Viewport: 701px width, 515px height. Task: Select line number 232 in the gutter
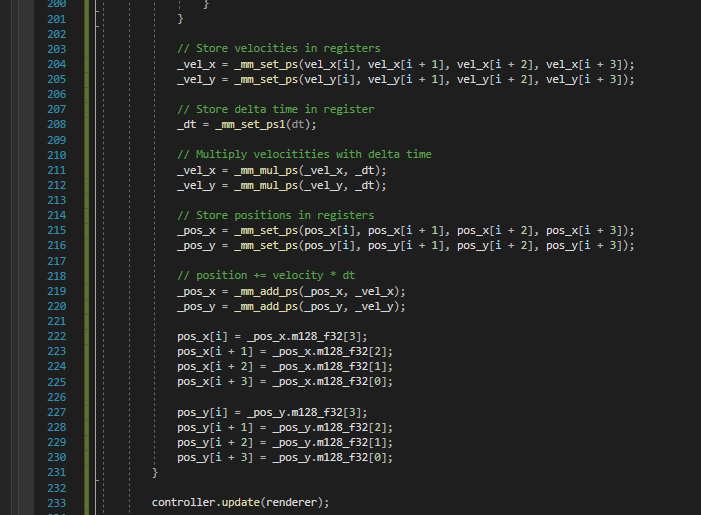(57, 488)
